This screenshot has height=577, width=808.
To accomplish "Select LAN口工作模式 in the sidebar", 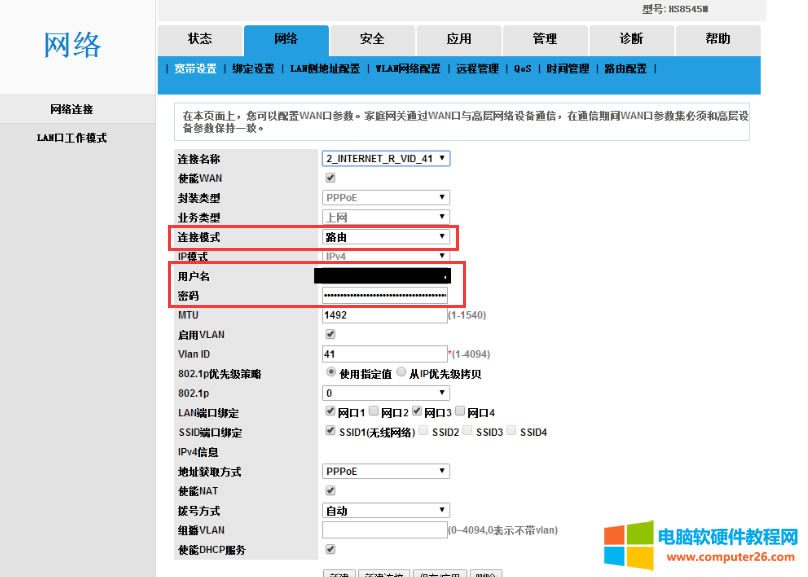I will pos(72,138).
